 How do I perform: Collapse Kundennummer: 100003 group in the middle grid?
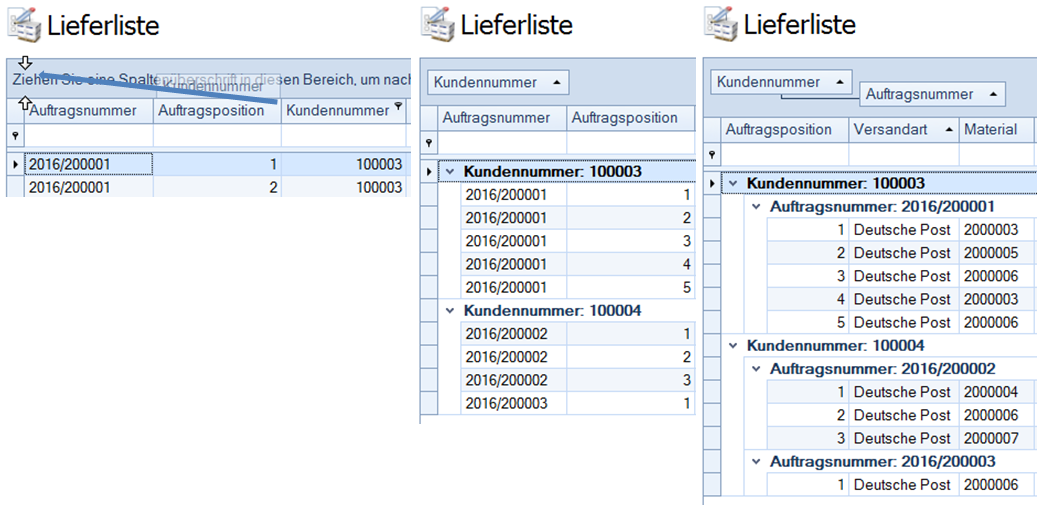[450, 172]
